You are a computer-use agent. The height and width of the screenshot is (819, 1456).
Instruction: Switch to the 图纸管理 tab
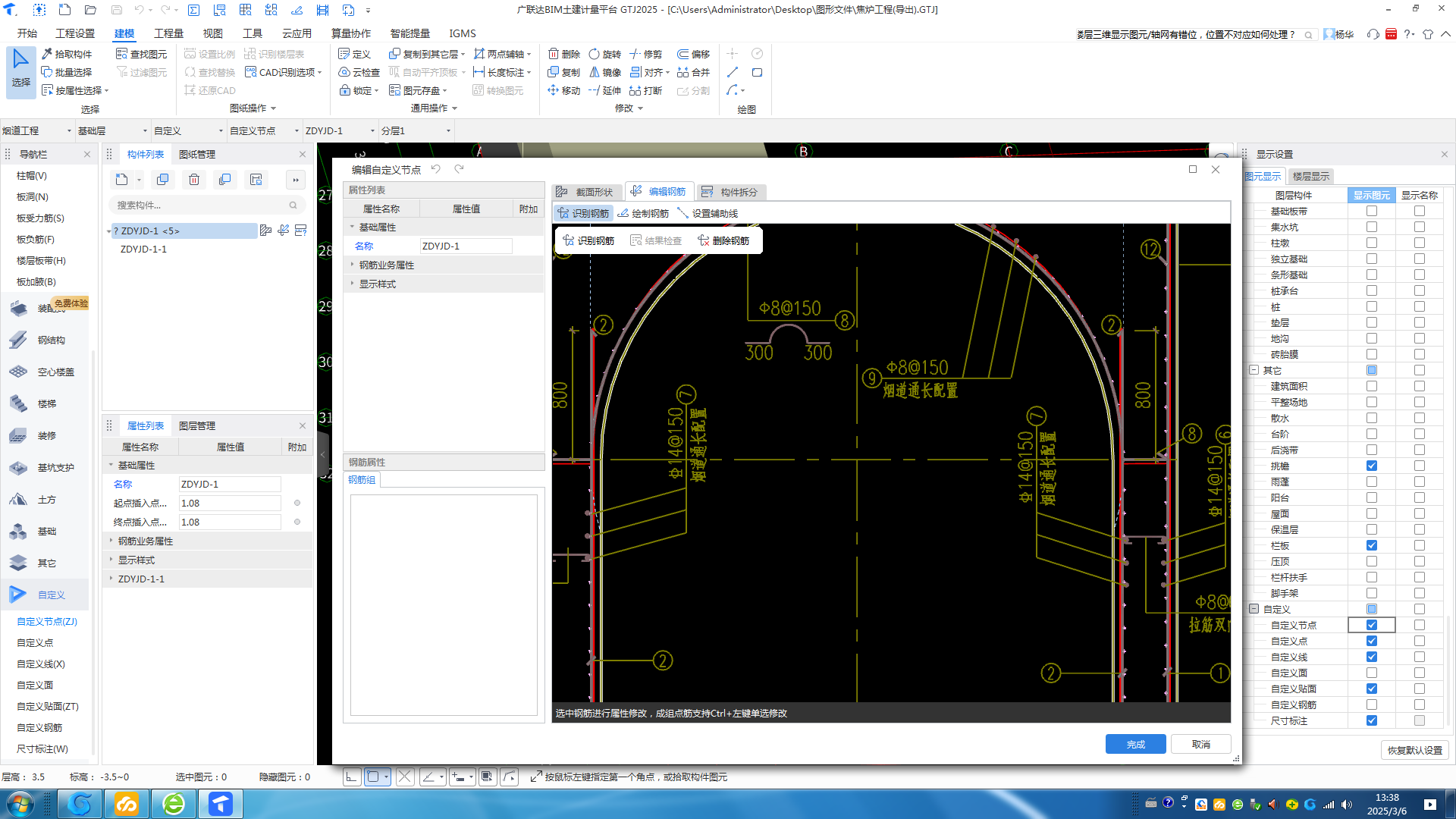pos(197,154)
